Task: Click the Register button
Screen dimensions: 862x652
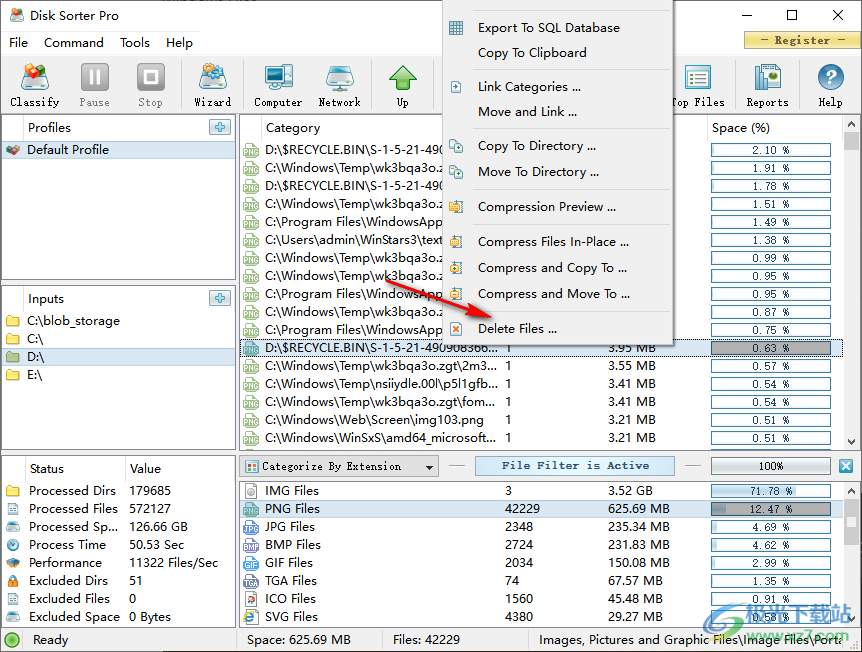Action: click(x=802, y=40)
